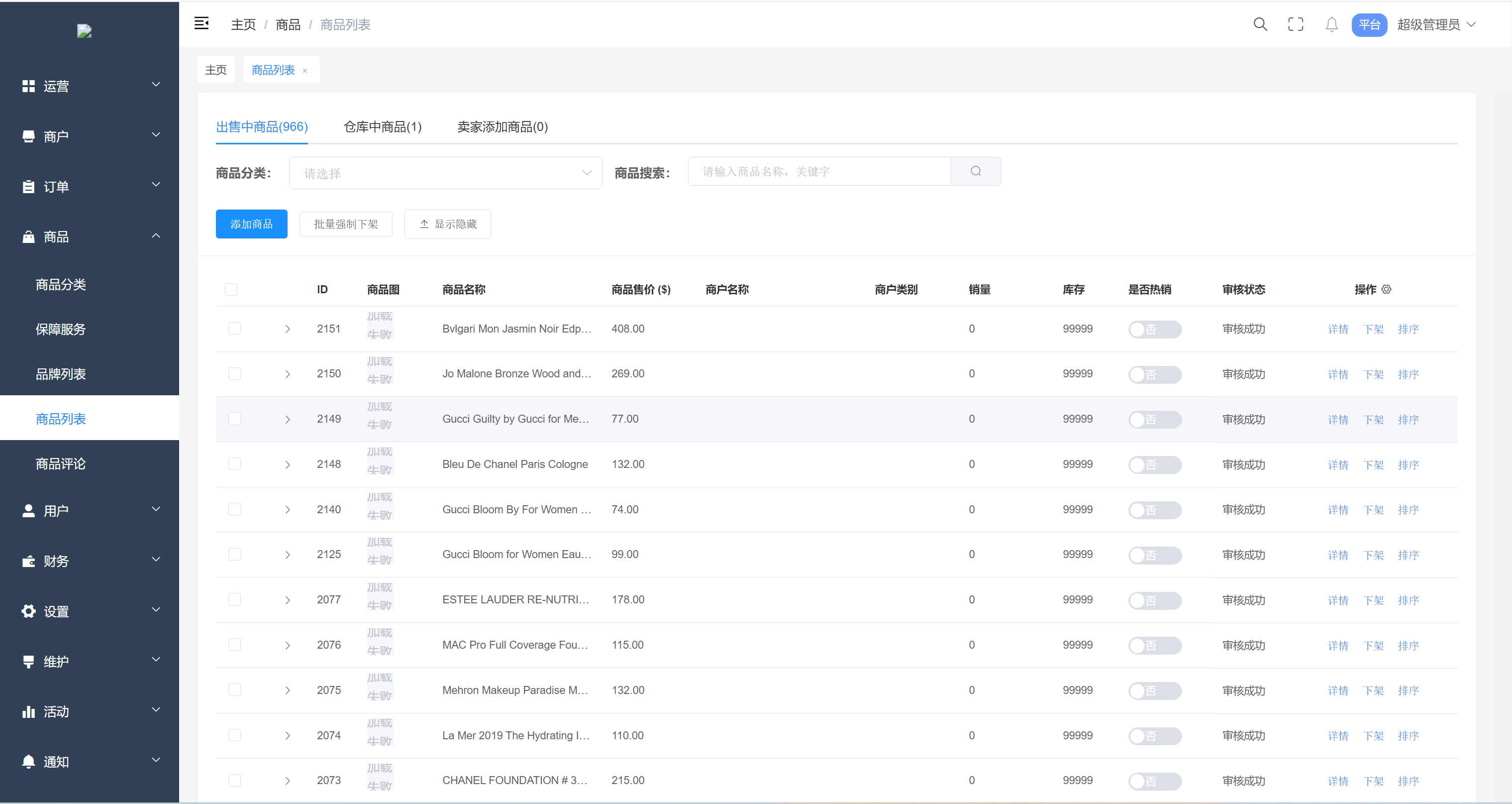Click the 平台 badge in header
This screenshot has height=804, width=1512.
click(x=1369, y=25)
